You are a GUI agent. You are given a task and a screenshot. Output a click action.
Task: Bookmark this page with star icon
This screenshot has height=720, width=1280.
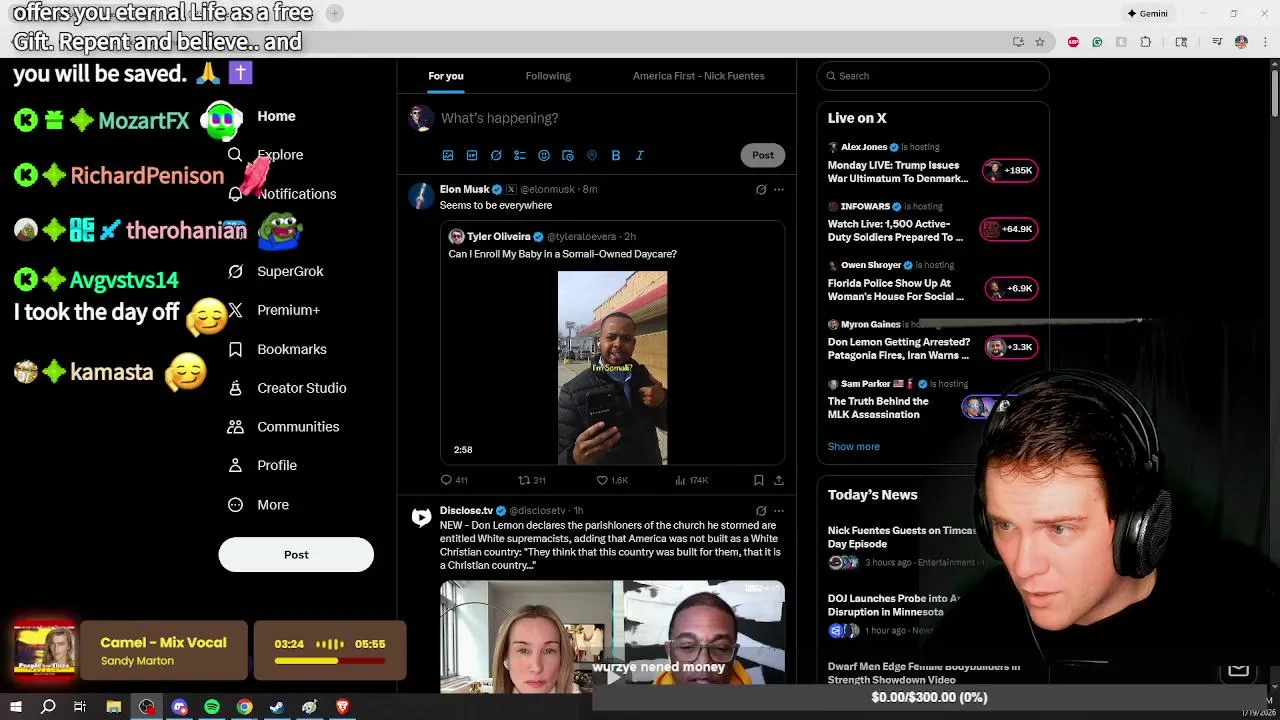(1040, 42)
